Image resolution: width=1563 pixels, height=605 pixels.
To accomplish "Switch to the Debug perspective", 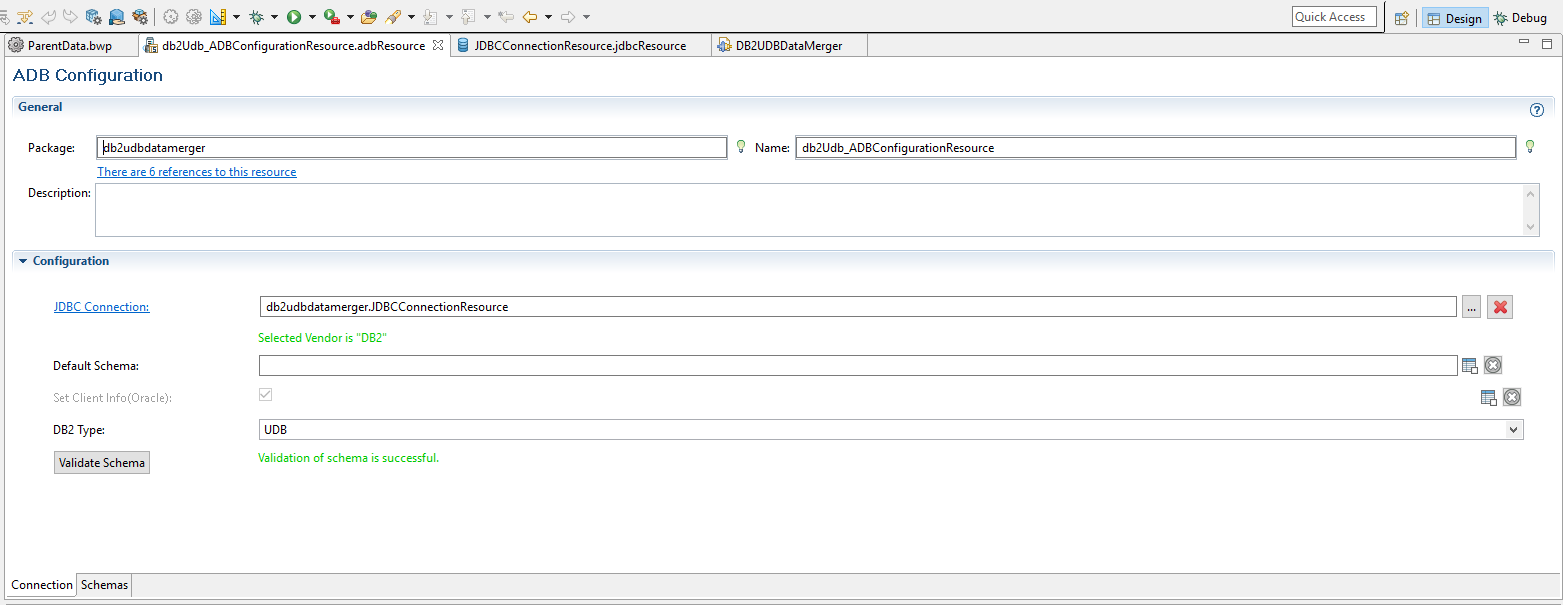I will point(1520,18).
